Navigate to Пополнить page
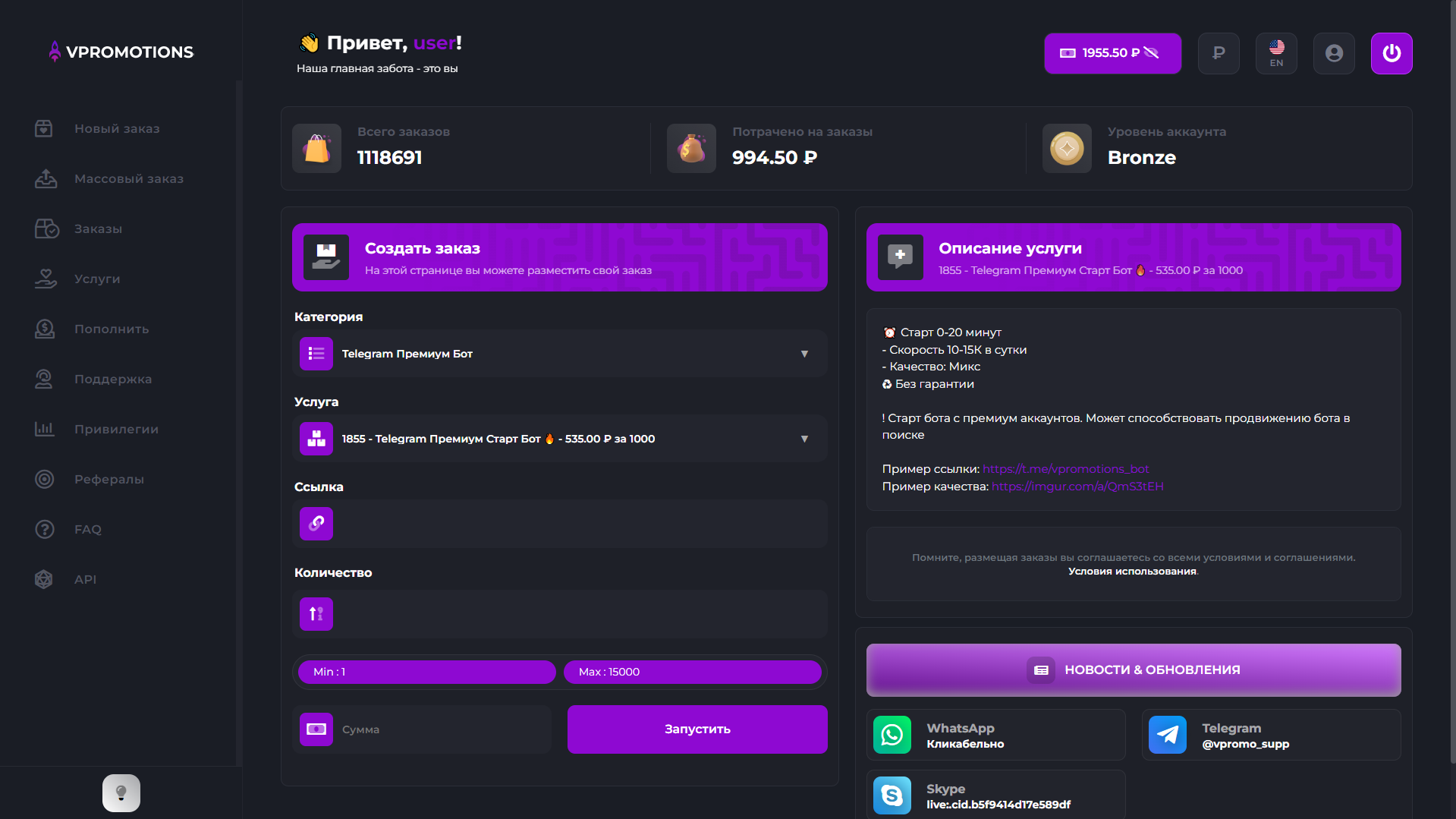The height and width of the screenshot is (819, 1456). click(x=112, y=329)
